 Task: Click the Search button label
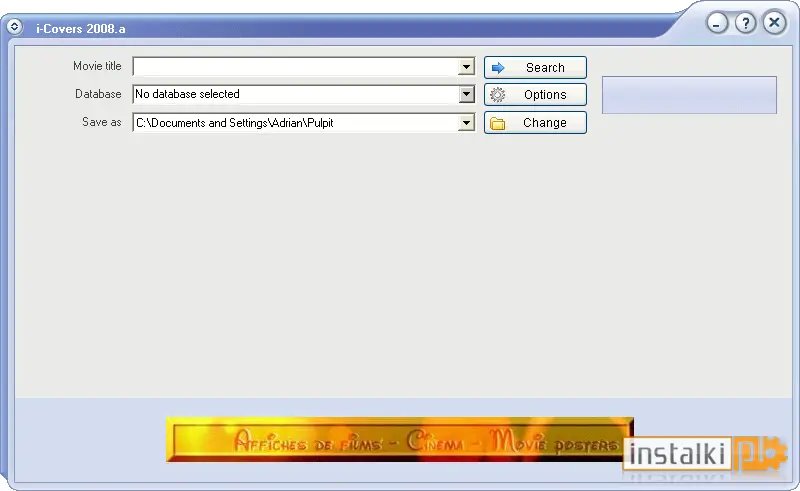pyautogui.click(x=545, y=68)
